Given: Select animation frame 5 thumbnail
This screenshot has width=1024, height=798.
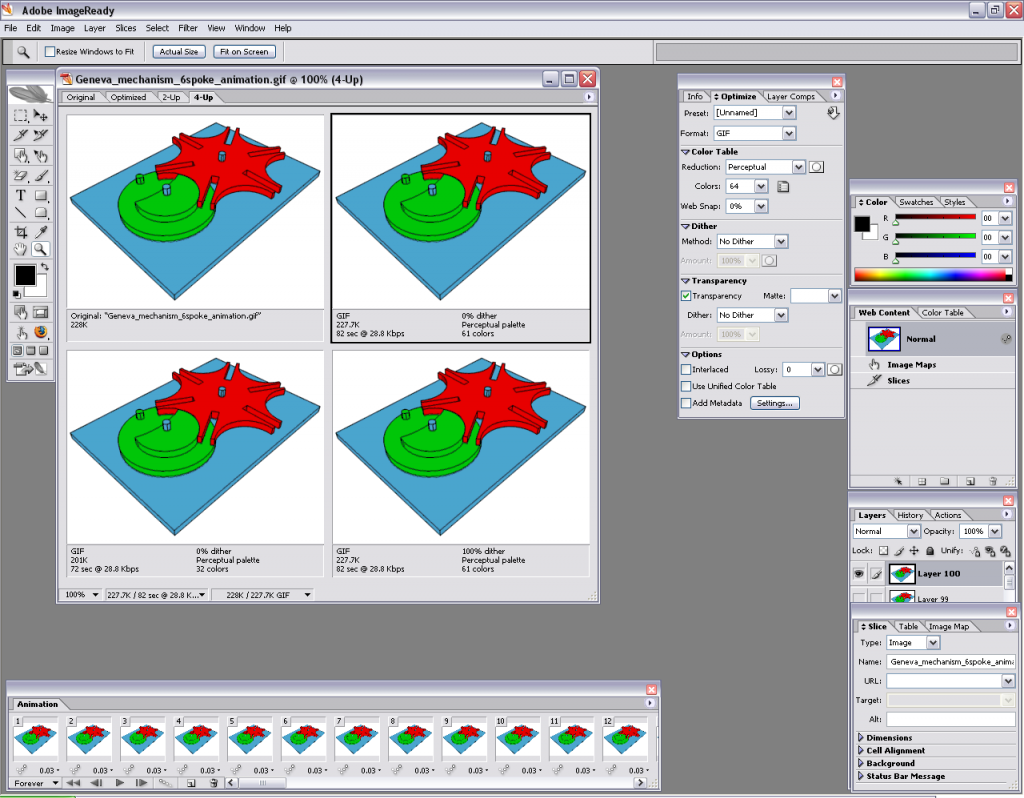Looking at the screenshot, I should click(250, 737).
